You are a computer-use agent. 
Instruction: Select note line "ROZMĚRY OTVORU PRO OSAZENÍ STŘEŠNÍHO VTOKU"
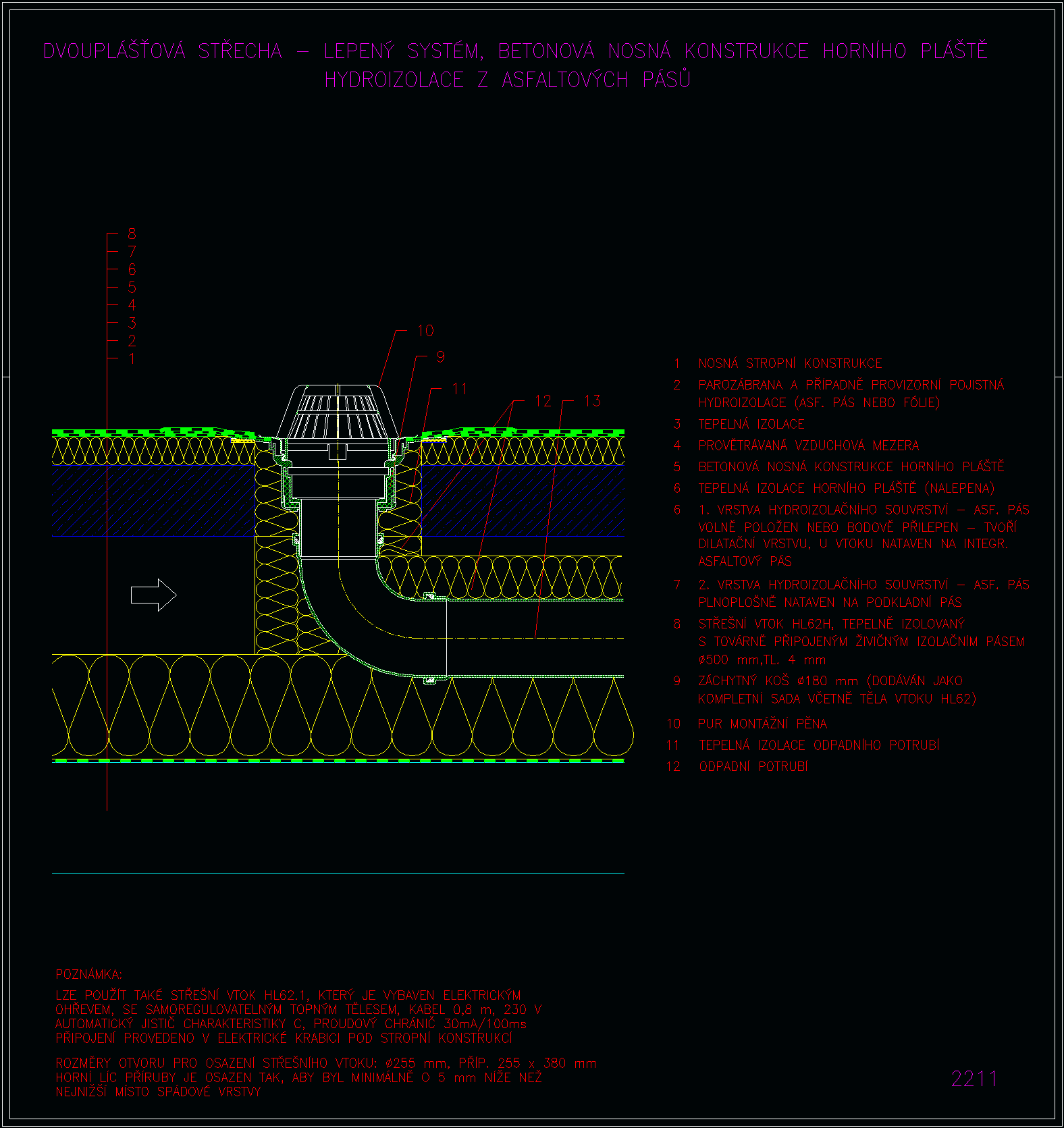click(326, 1063)
